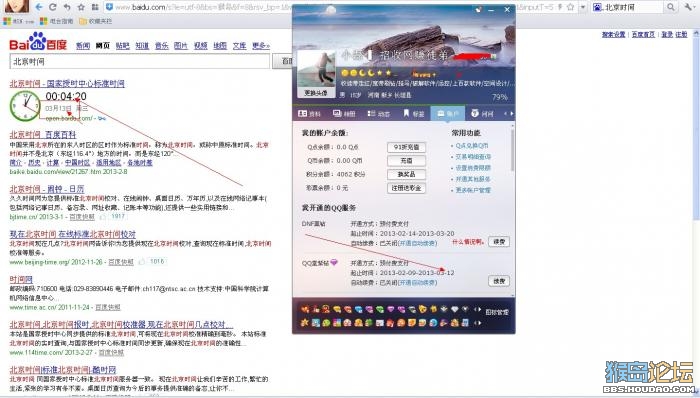The height and width of the screenshot is (398, 700).
Task: Expand more tabs with the profile tab-strip arrow
Action: pyautogui.click(x=508, y=114)
